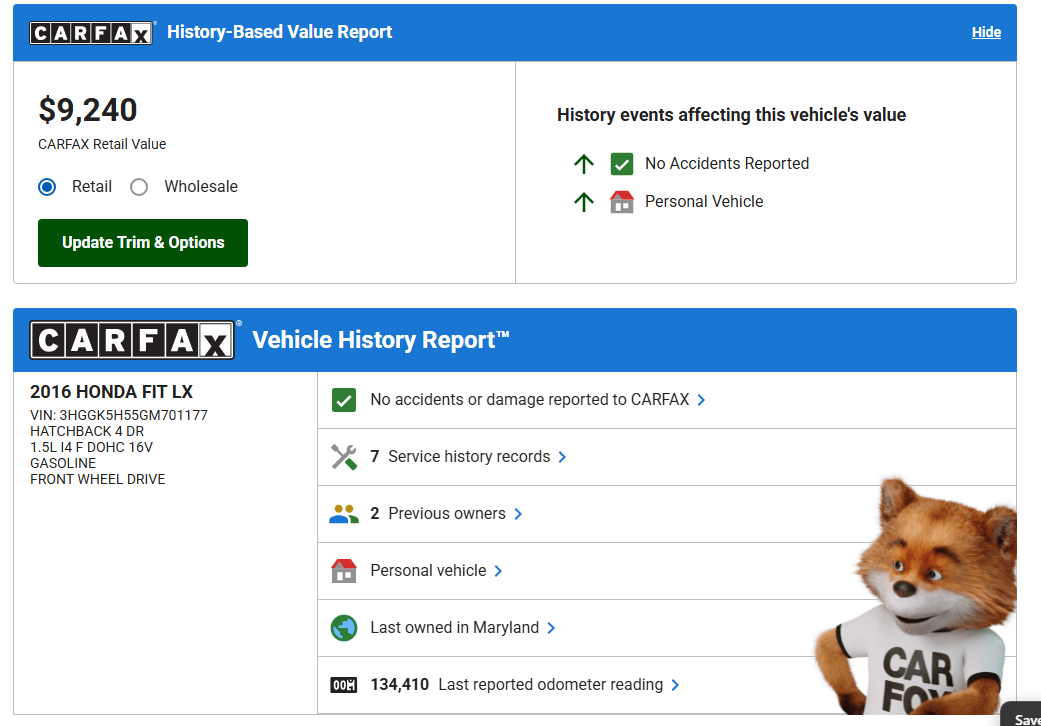The width and height of the screenshot is (1041, 726).
Task: Click the CARFAX logo in Vehicle History header
Action: 134,340
